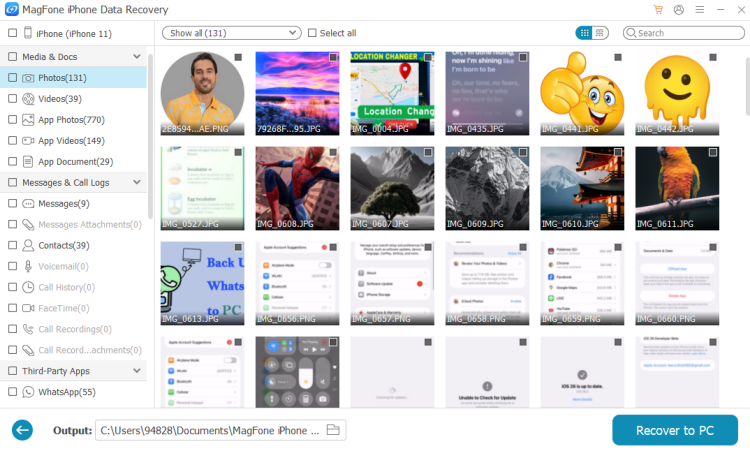The width and height of the screenshot is (750, 451).
Task: Switch to grid thumbnail view
Action: coord(584,33)
